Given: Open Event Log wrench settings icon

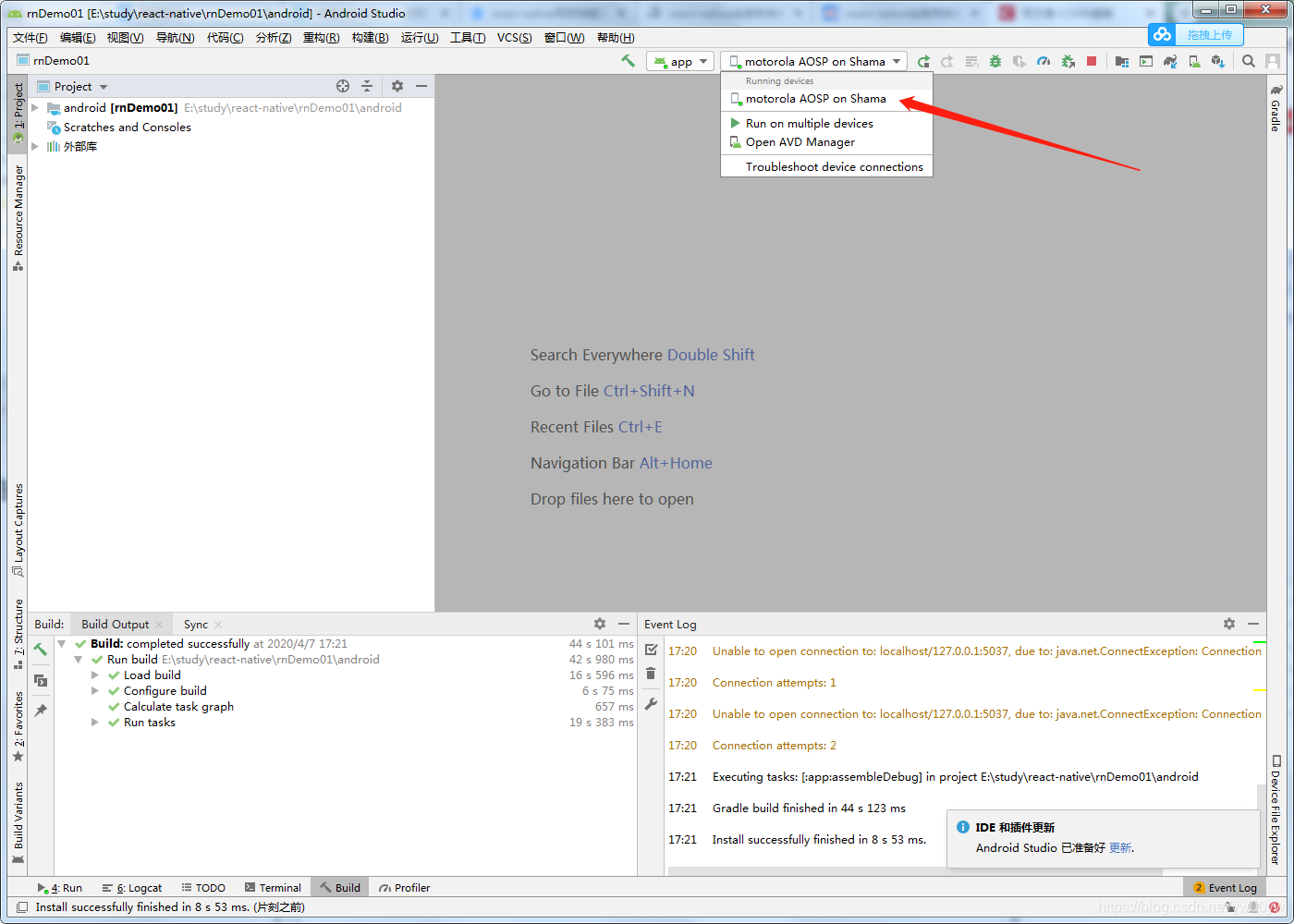Looking at the screenshot, I should click(x=651, y=704).
